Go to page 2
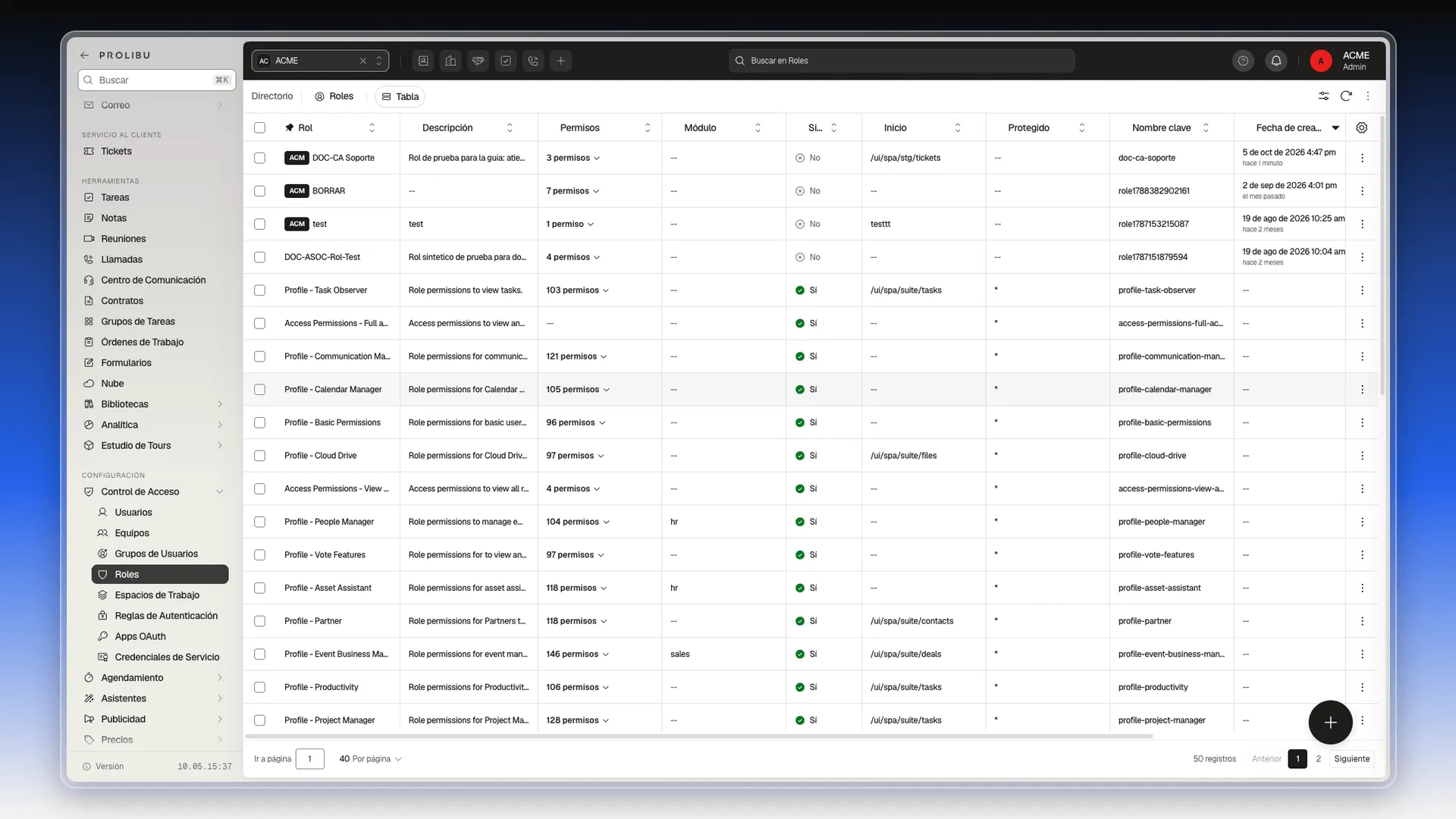The height and width of the screenshot is (819, 1456). pos(1319,759)
